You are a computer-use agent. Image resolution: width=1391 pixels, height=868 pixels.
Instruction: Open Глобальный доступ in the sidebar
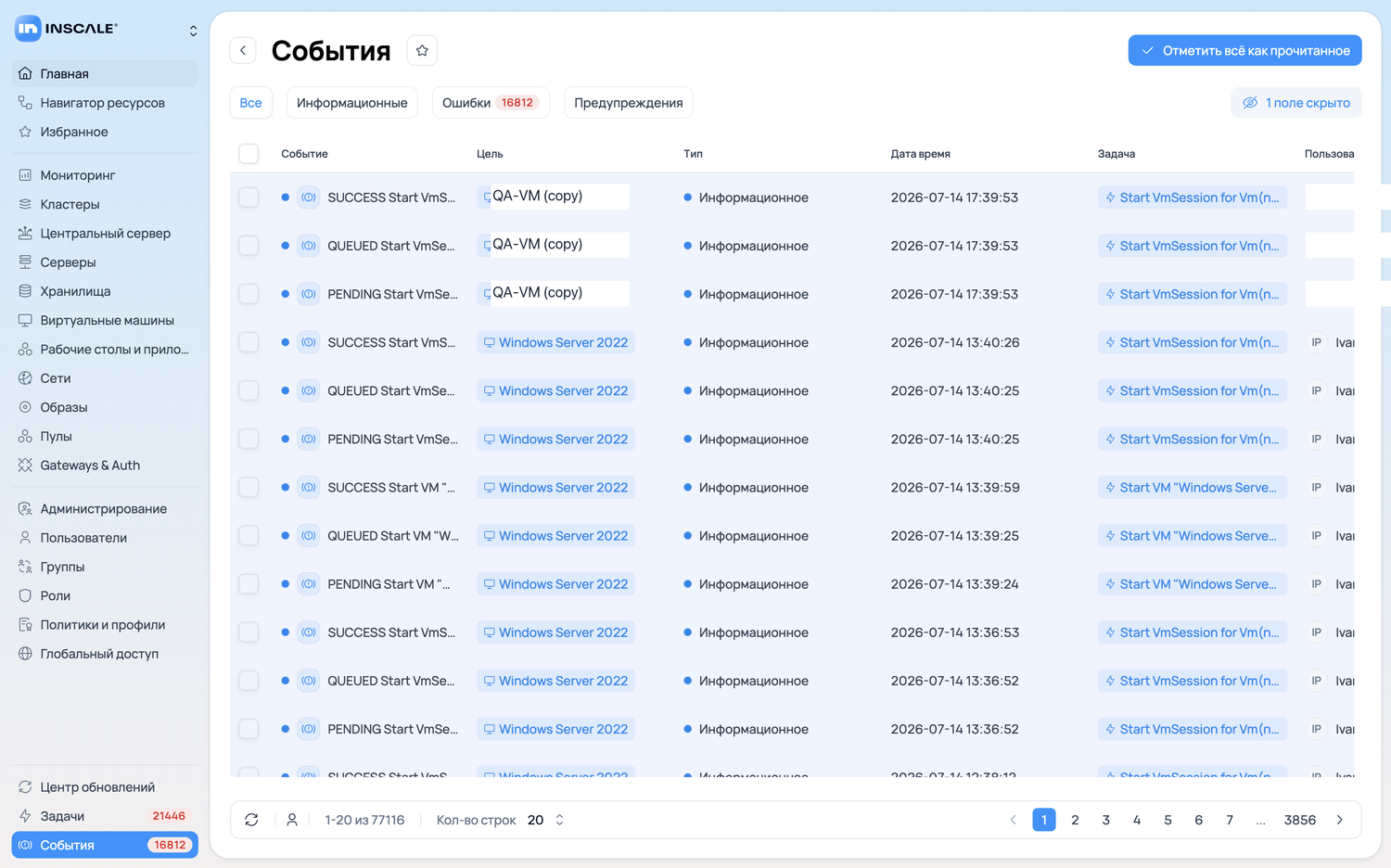pos(105,654)
